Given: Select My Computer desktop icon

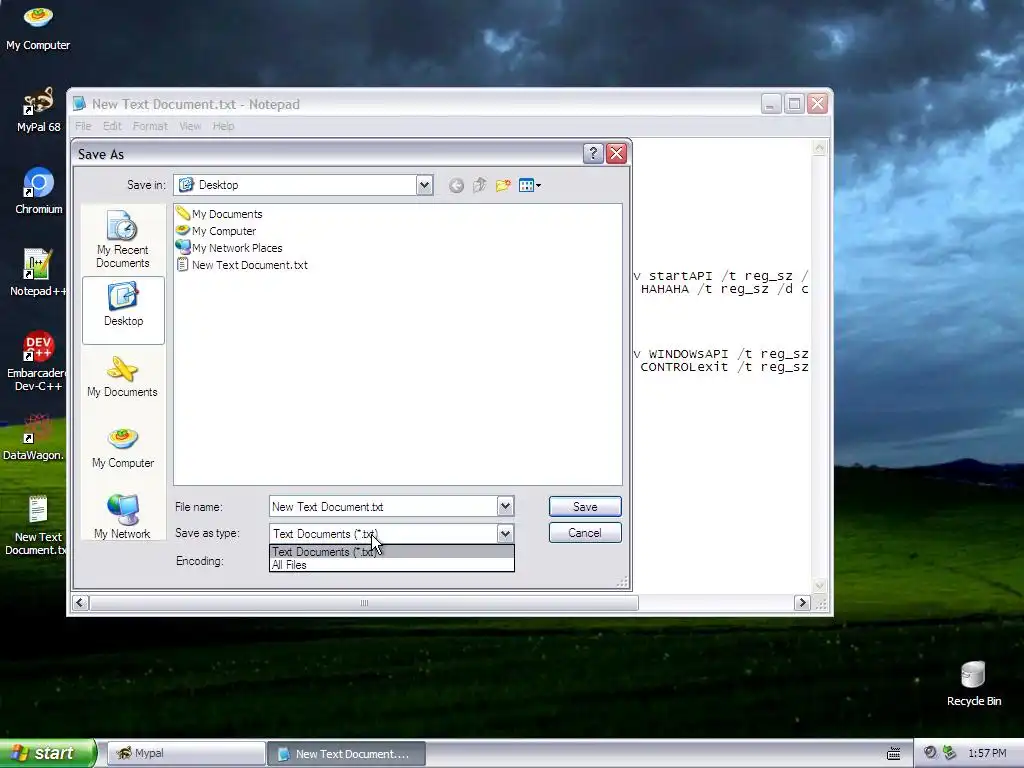Looking at the screenshot, I should click(38, 27).
